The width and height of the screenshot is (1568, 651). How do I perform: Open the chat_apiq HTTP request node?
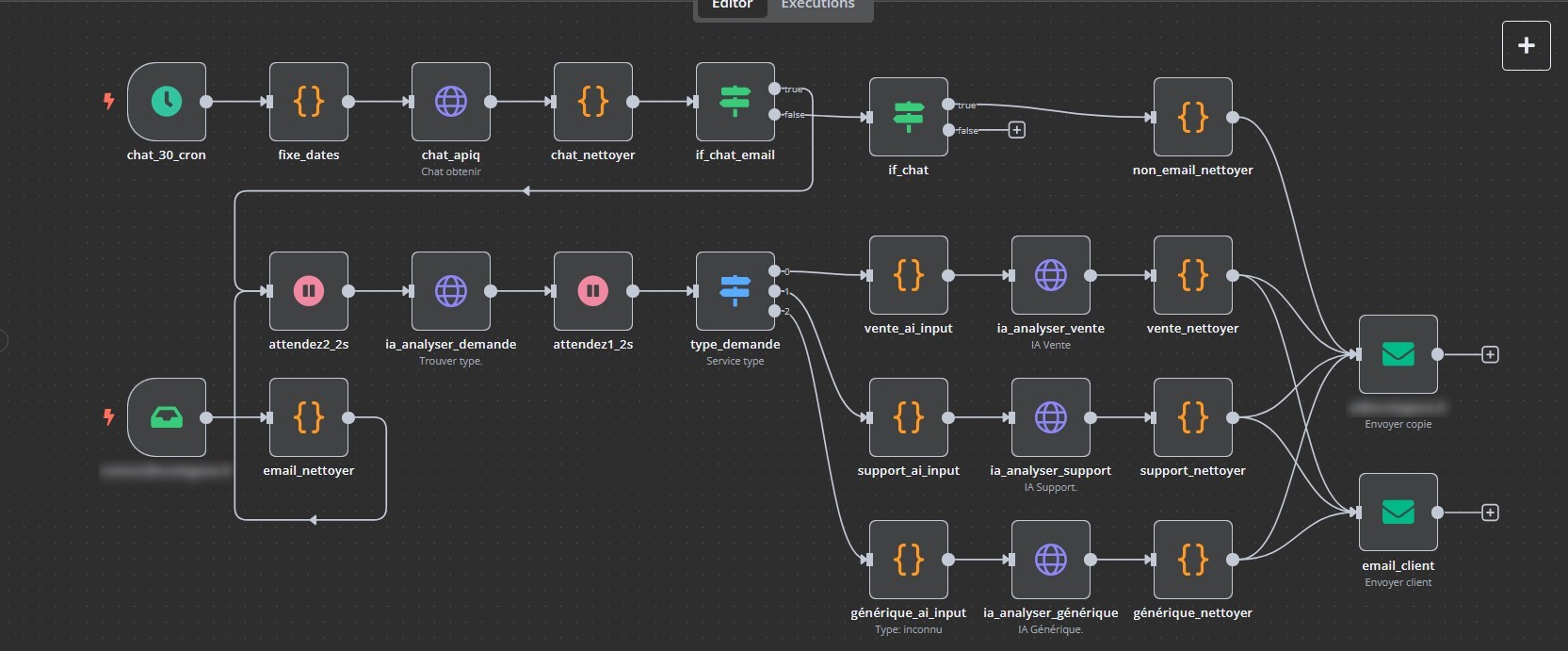tap(451, 102)
